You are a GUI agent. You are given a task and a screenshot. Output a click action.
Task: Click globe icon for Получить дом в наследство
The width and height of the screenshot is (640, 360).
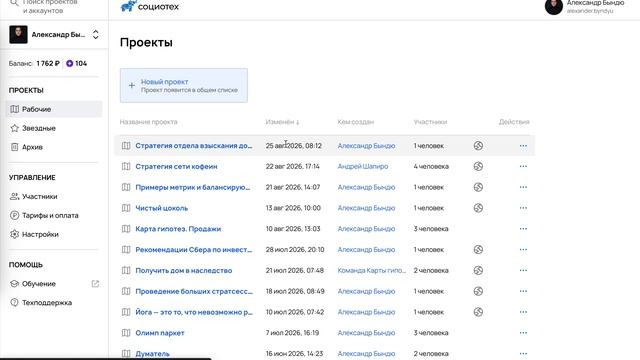[x=478, y=271]
